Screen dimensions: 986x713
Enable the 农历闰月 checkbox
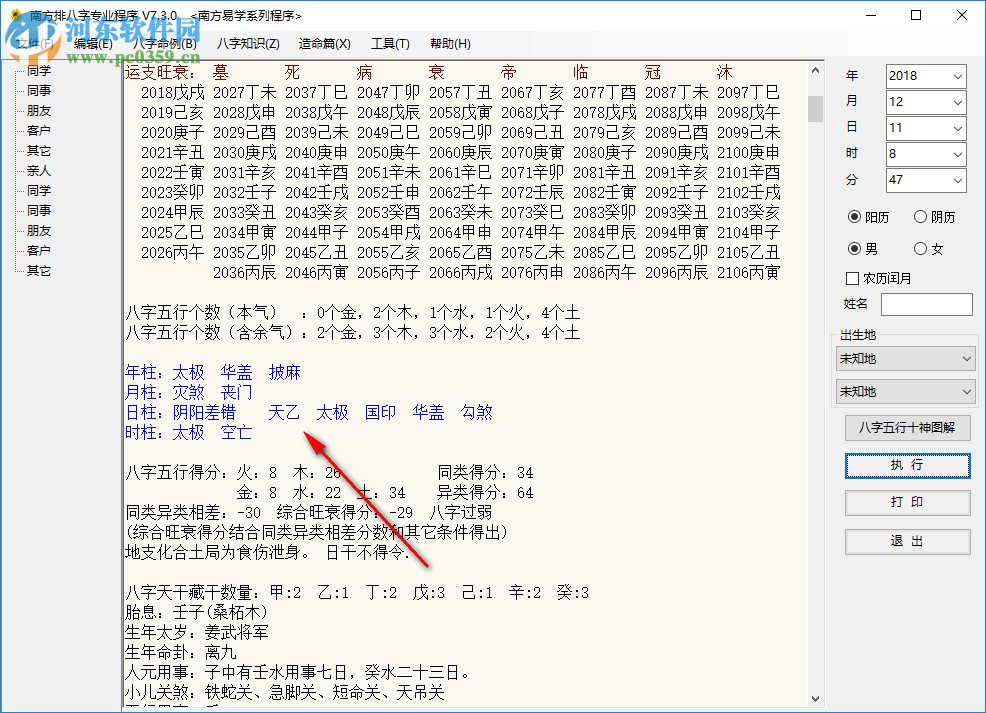851,278
